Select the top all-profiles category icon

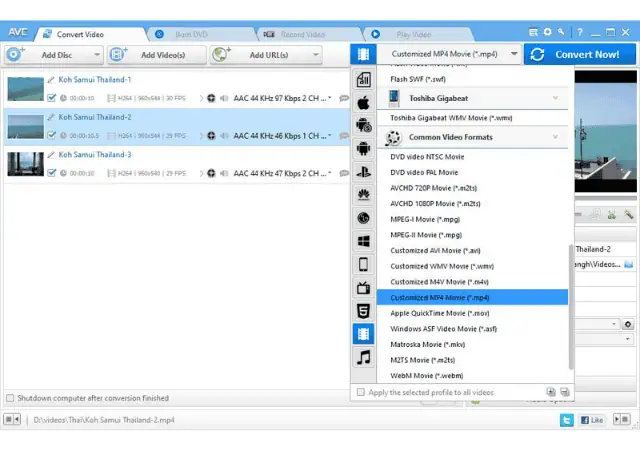click(363, 79)
